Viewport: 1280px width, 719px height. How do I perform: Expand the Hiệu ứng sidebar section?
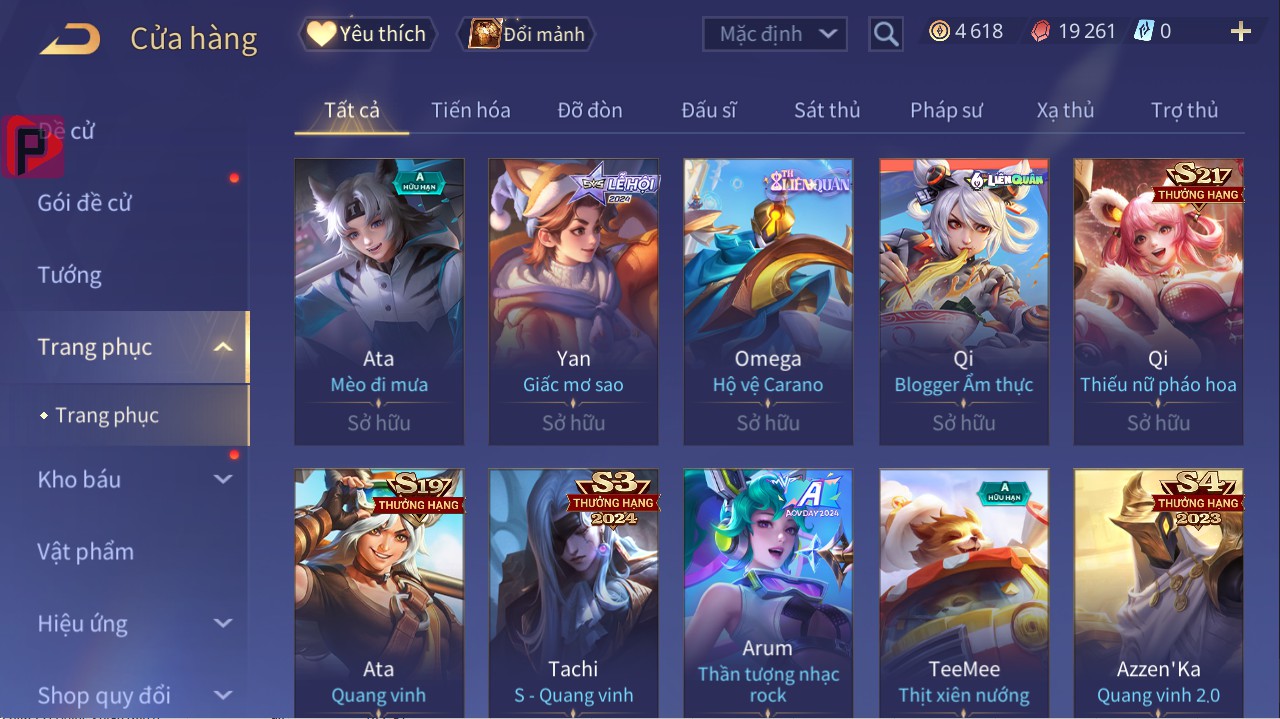223,623
